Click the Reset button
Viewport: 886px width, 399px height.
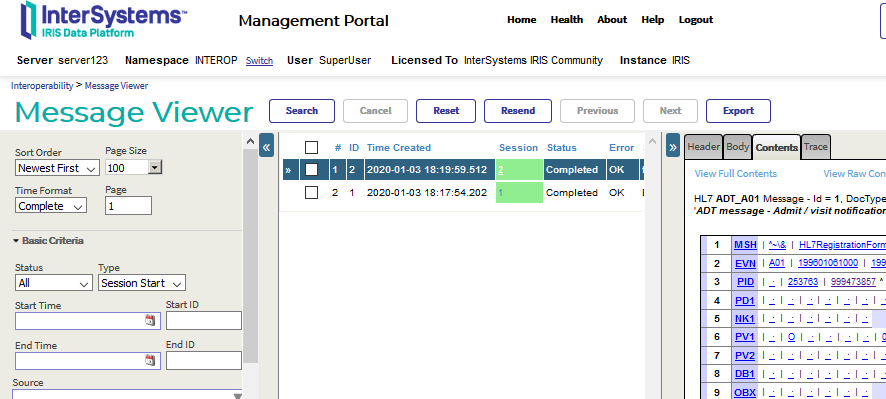446,111
